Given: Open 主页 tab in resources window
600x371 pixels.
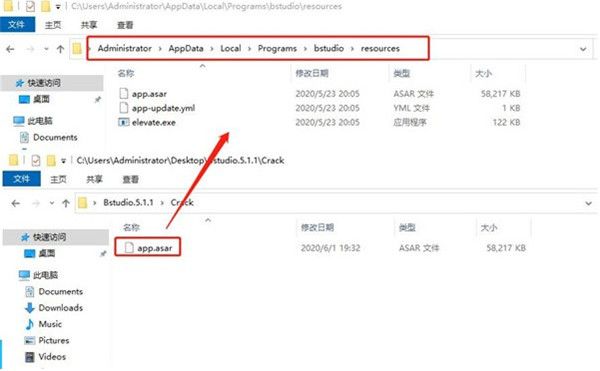Looking at the screenshot, I should pos(53,25).
